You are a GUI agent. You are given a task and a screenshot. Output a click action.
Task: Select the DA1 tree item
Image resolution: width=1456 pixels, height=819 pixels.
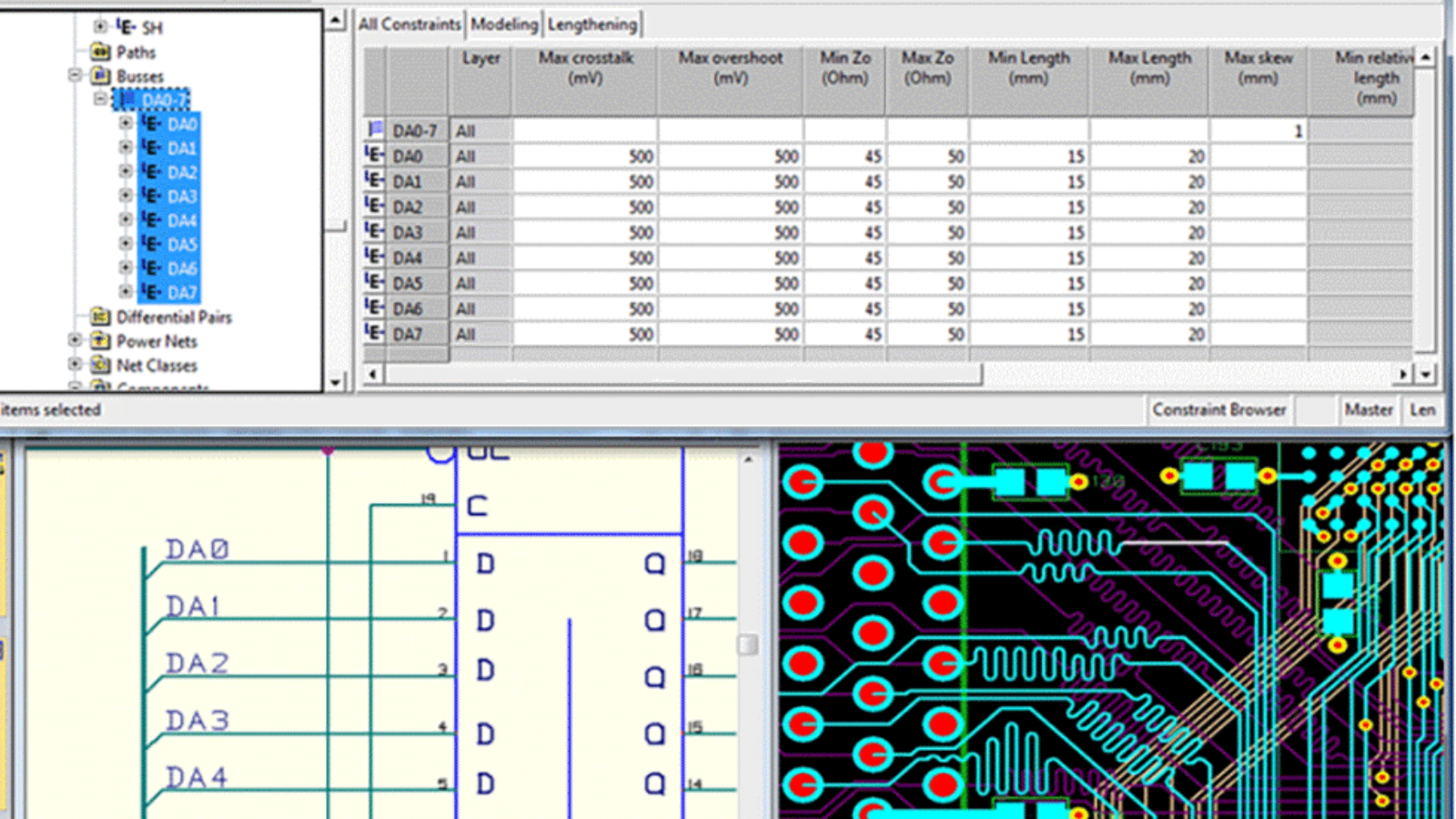182,147
